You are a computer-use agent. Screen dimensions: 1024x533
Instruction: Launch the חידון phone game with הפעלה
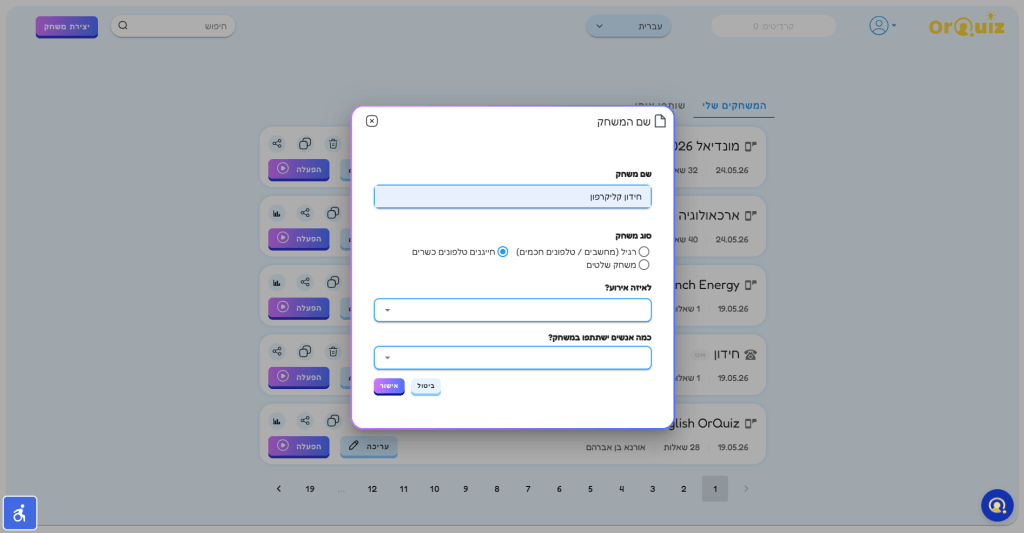(298, 377)
